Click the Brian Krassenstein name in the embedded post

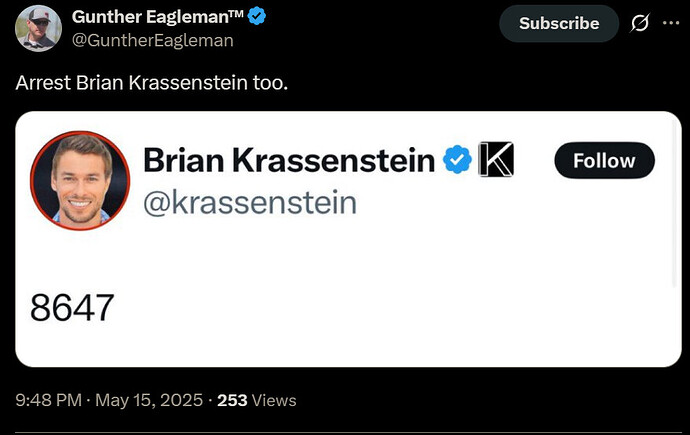(x=289, y=160)
